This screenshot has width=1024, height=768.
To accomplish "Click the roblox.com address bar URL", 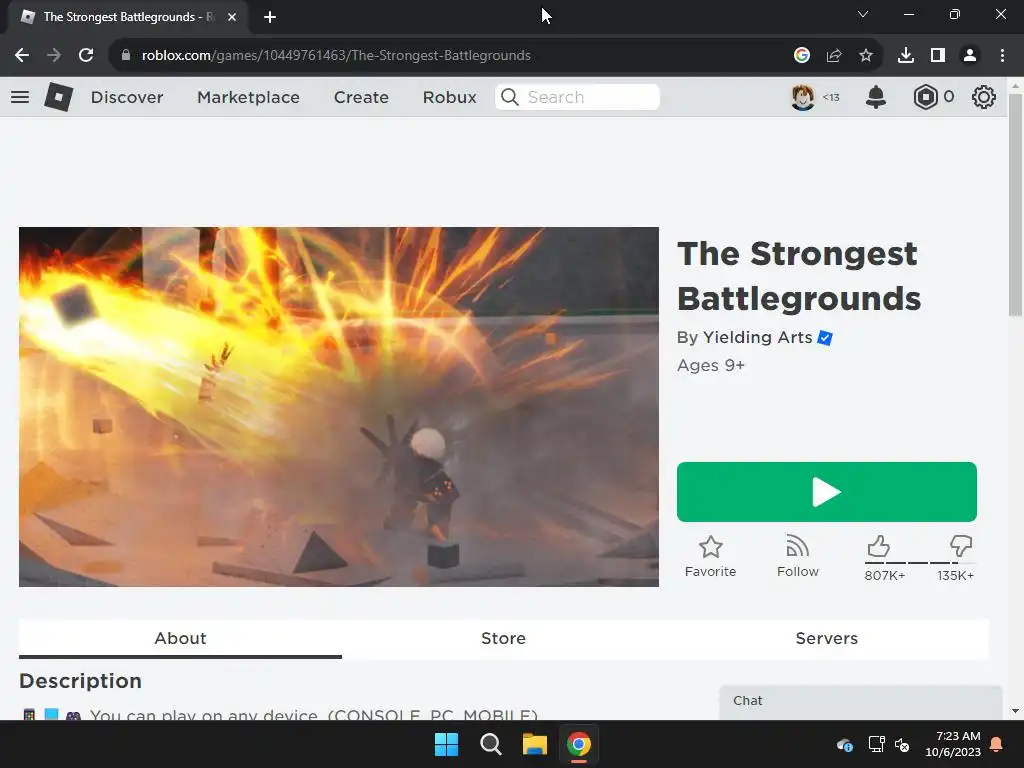I will click(x=336, y=56).
